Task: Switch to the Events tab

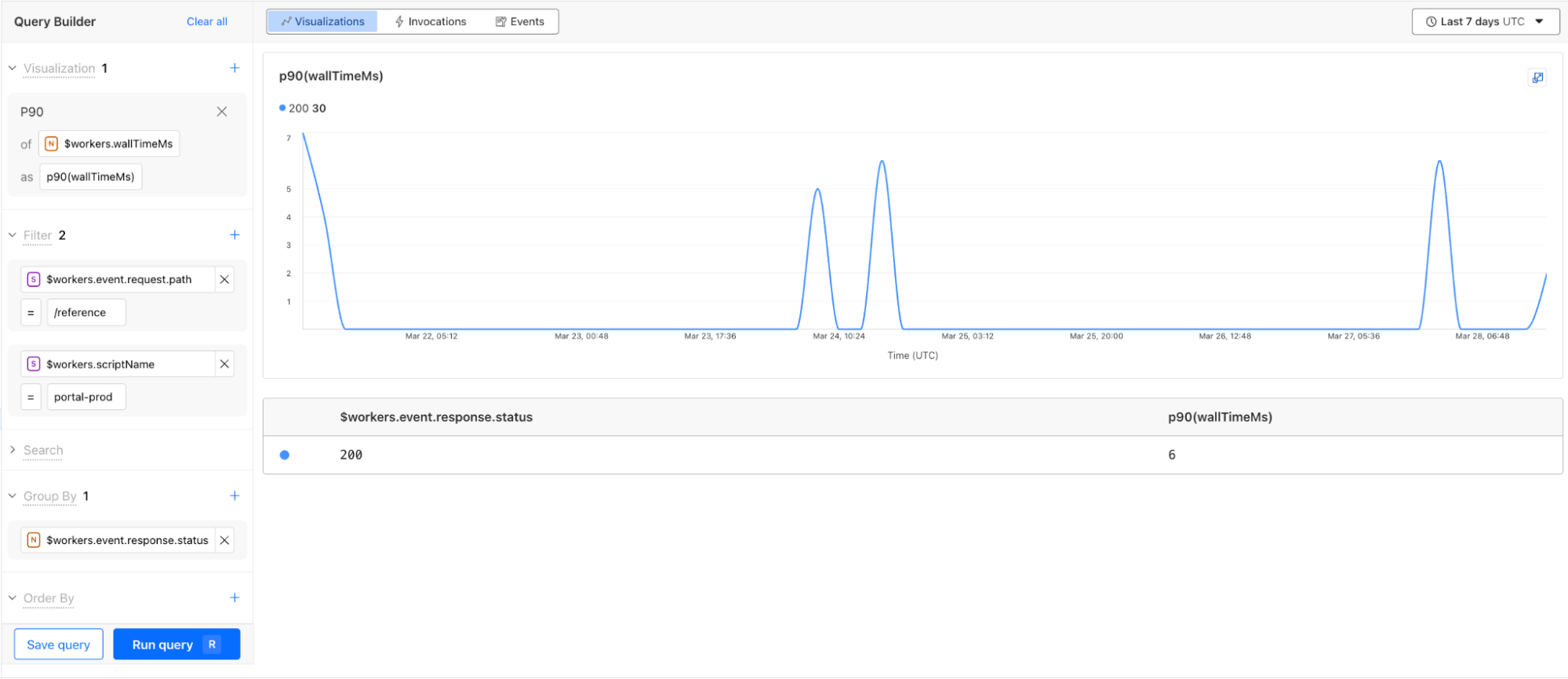Action: point(520,22)
